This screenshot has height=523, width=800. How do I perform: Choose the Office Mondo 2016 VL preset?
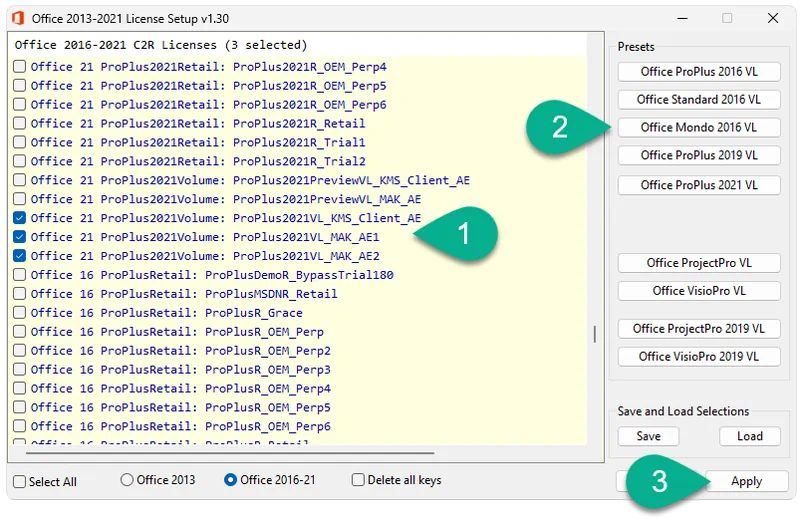(698, 128)
